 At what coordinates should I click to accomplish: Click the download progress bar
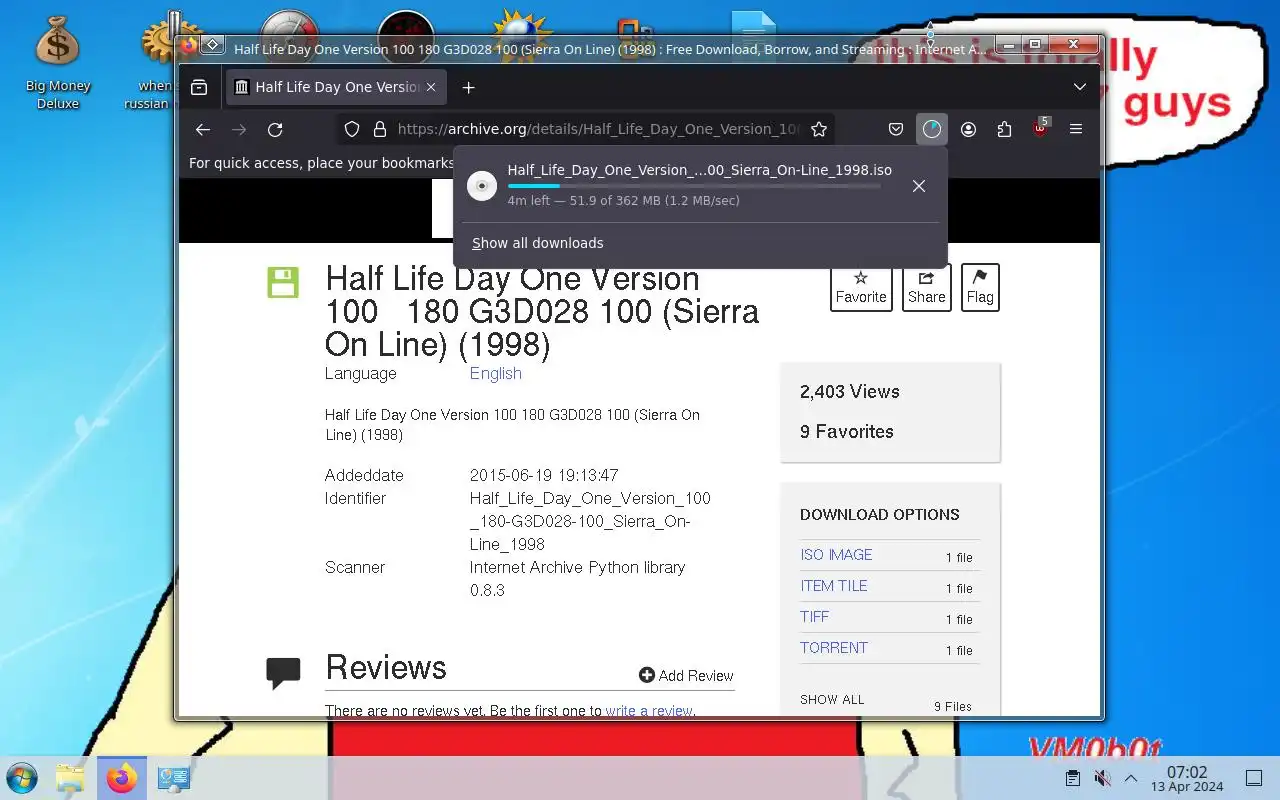694,186
